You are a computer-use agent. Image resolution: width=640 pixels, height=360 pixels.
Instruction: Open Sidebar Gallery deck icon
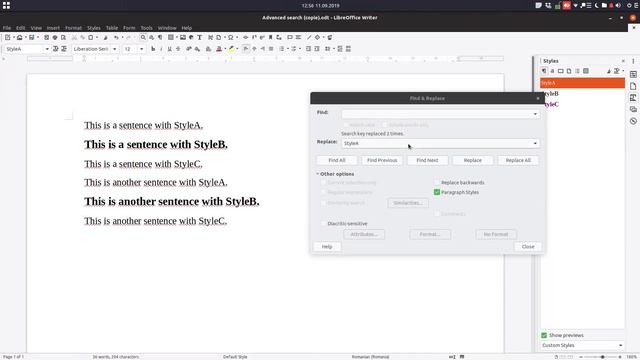click(633, 109)
